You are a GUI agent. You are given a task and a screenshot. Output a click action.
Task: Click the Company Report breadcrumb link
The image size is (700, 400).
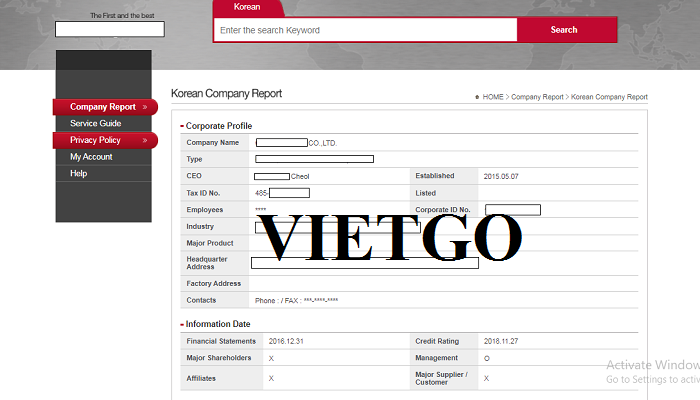(537, 97)
